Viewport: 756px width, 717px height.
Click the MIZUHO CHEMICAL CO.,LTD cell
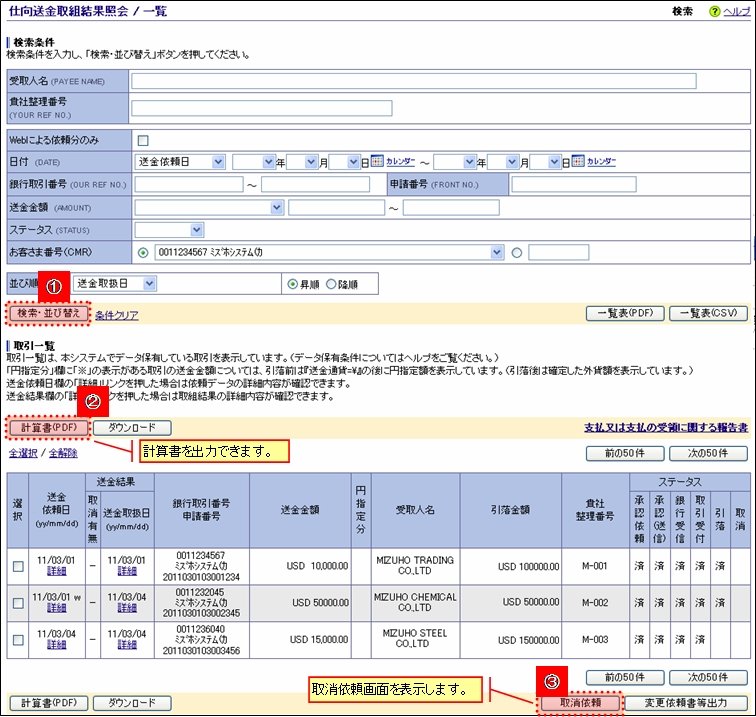[415, 602]
